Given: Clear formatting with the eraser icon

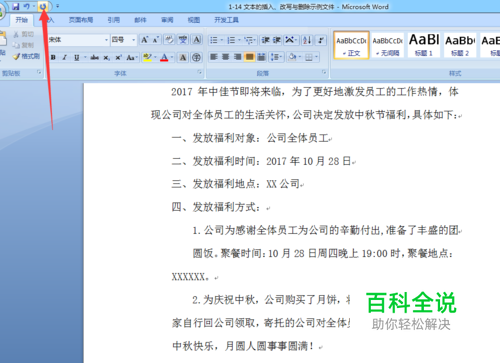Looking at the screenshot, I should (169, 40).
